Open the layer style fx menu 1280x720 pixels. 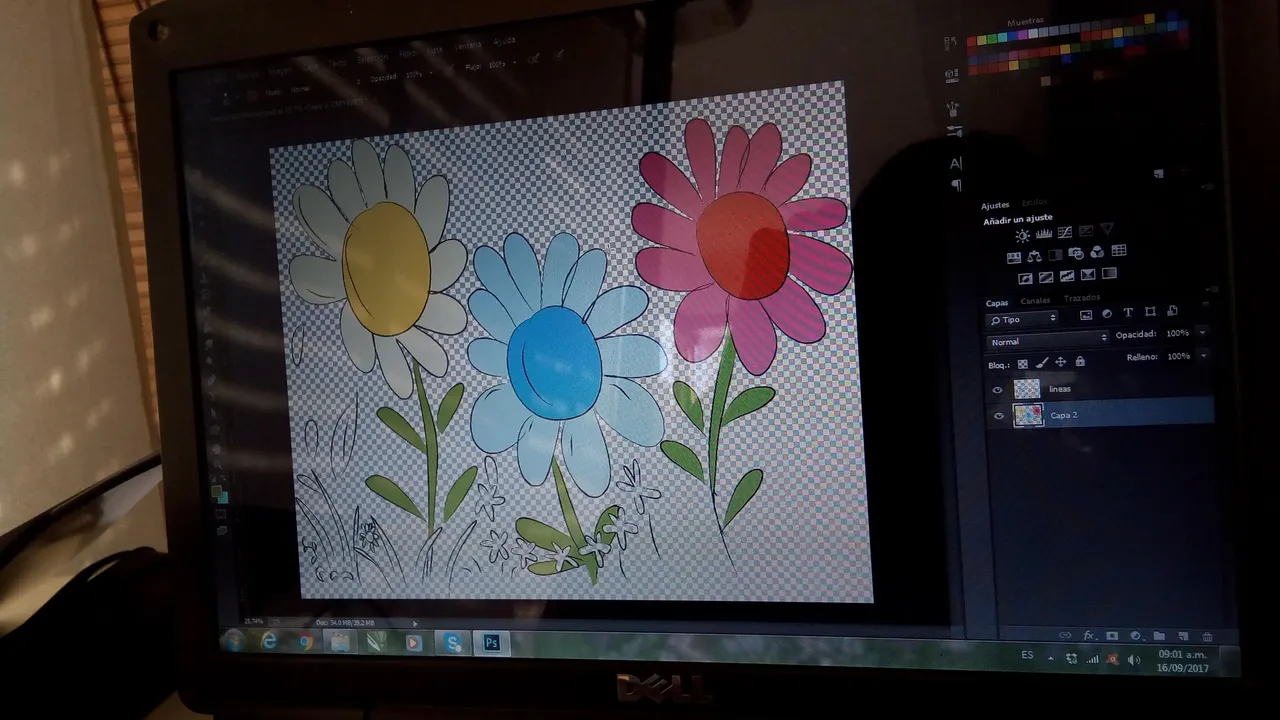[x=1089, y=635]
